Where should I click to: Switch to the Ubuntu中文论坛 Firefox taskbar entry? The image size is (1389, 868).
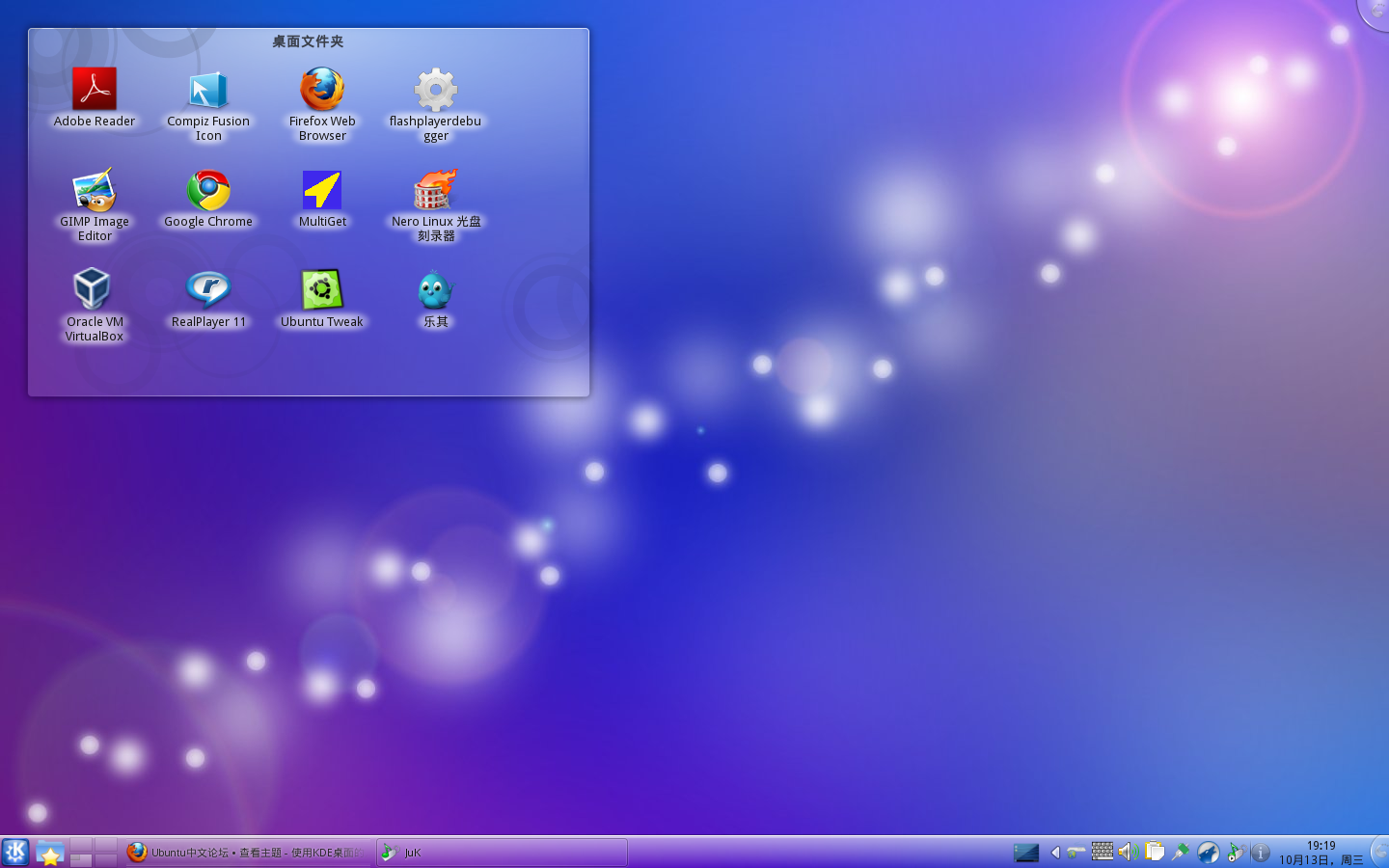248,853
